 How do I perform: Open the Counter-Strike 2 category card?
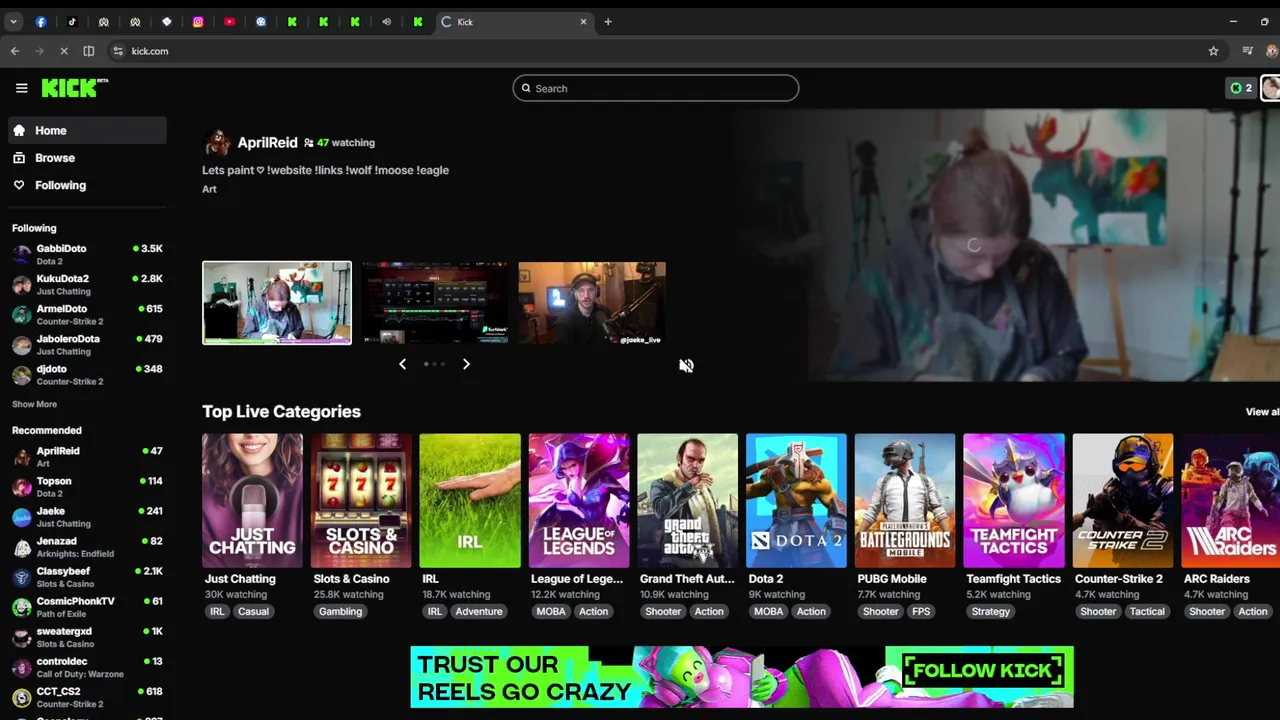tap(1123, 500)
